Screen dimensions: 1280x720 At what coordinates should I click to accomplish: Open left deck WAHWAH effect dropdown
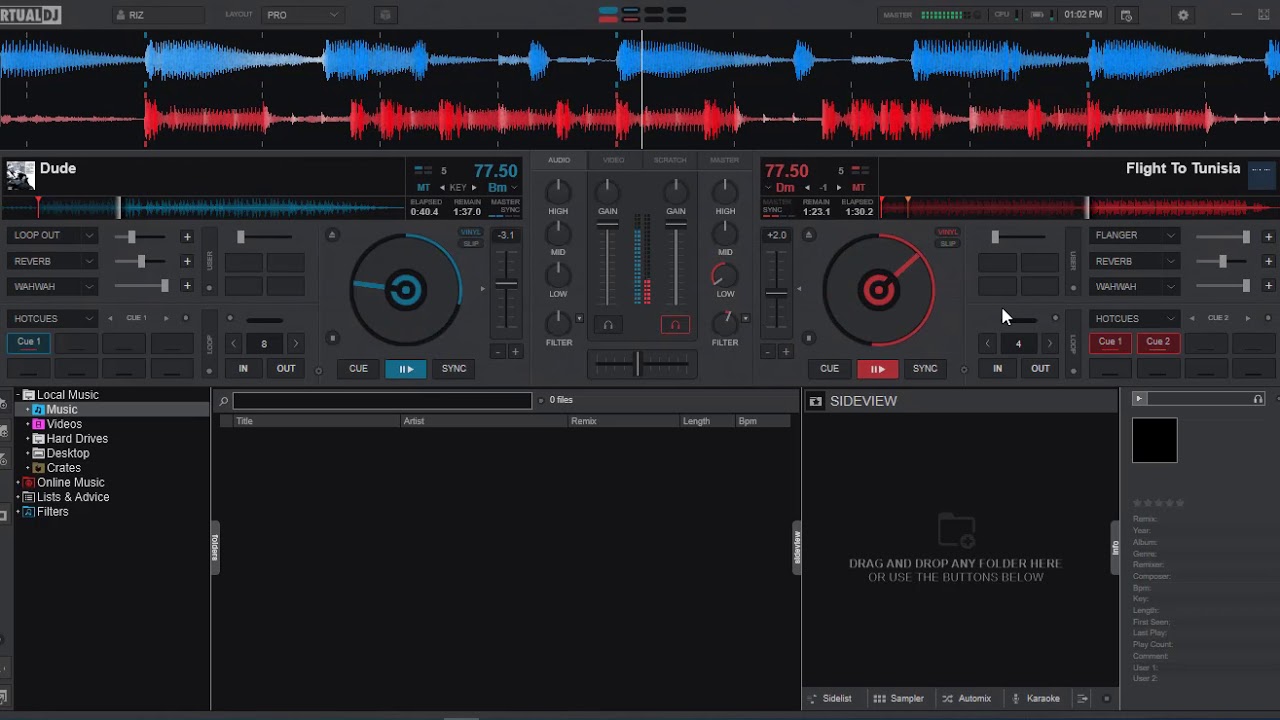[x=54, y=286]
